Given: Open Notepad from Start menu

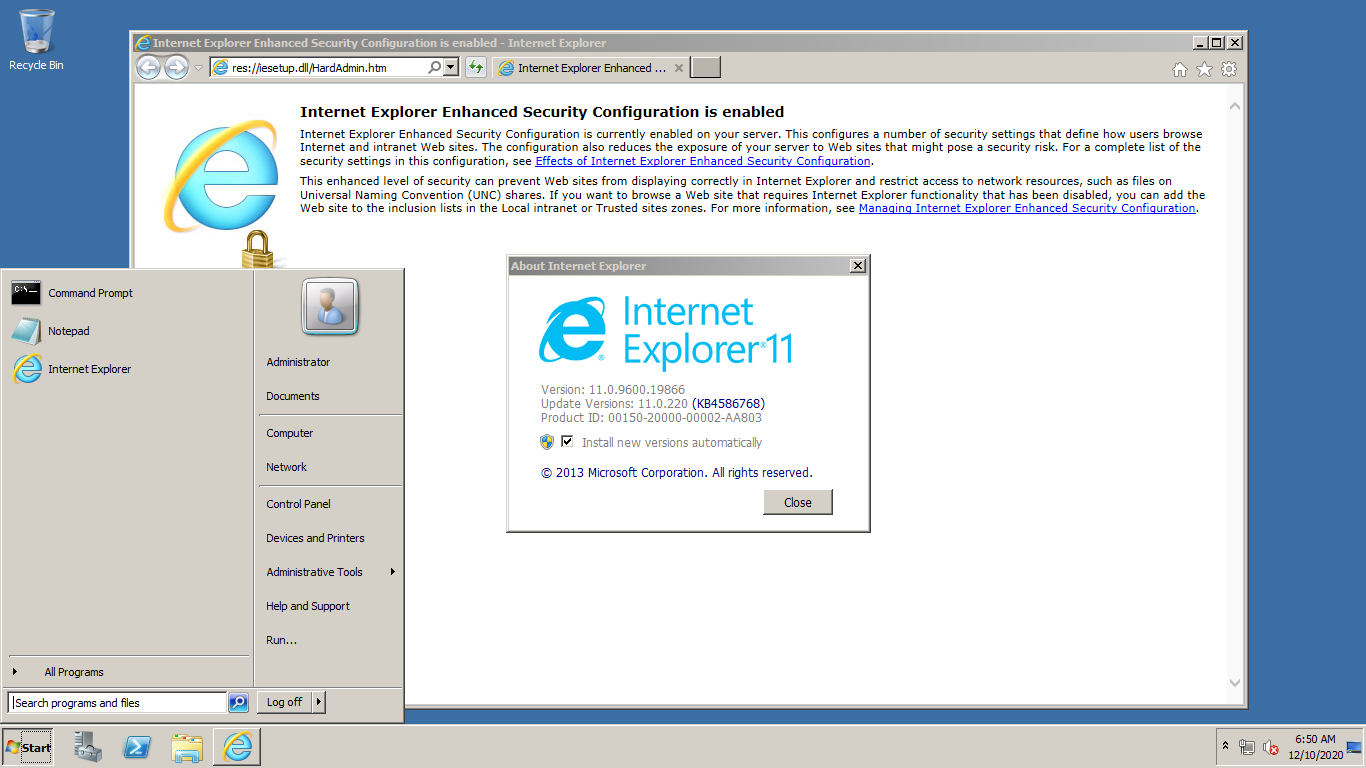Looking at the screenshot, I should pos(128,331).
